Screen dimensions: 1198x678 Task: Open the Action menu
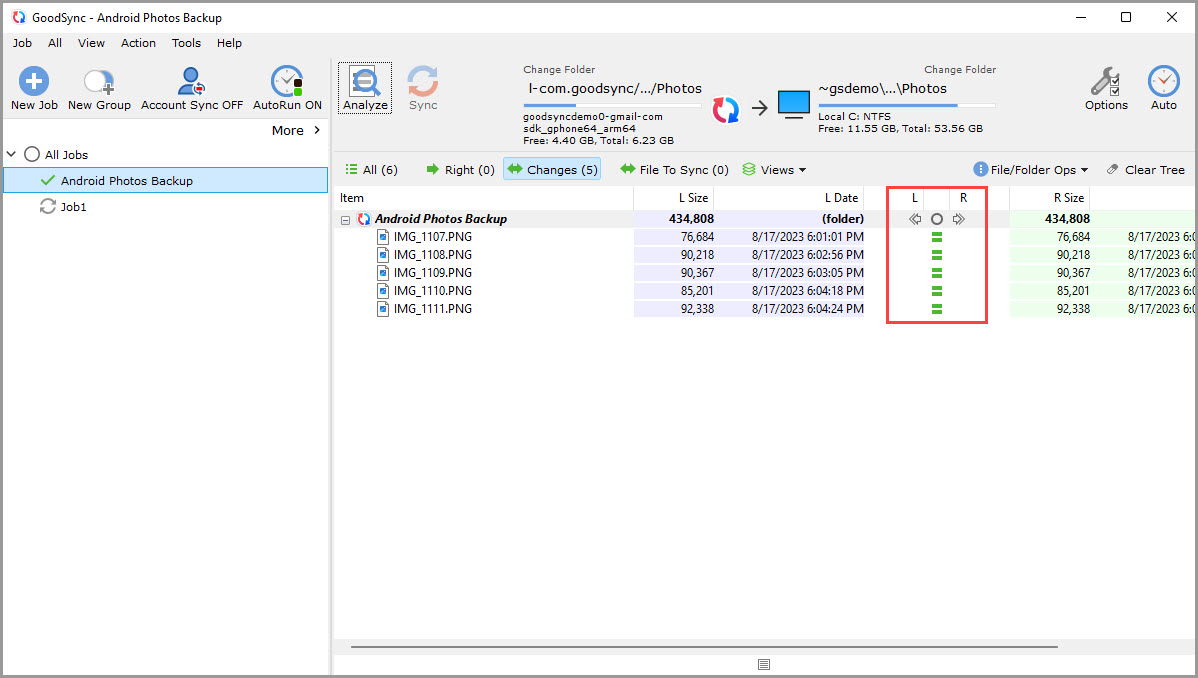click(138, 43)
